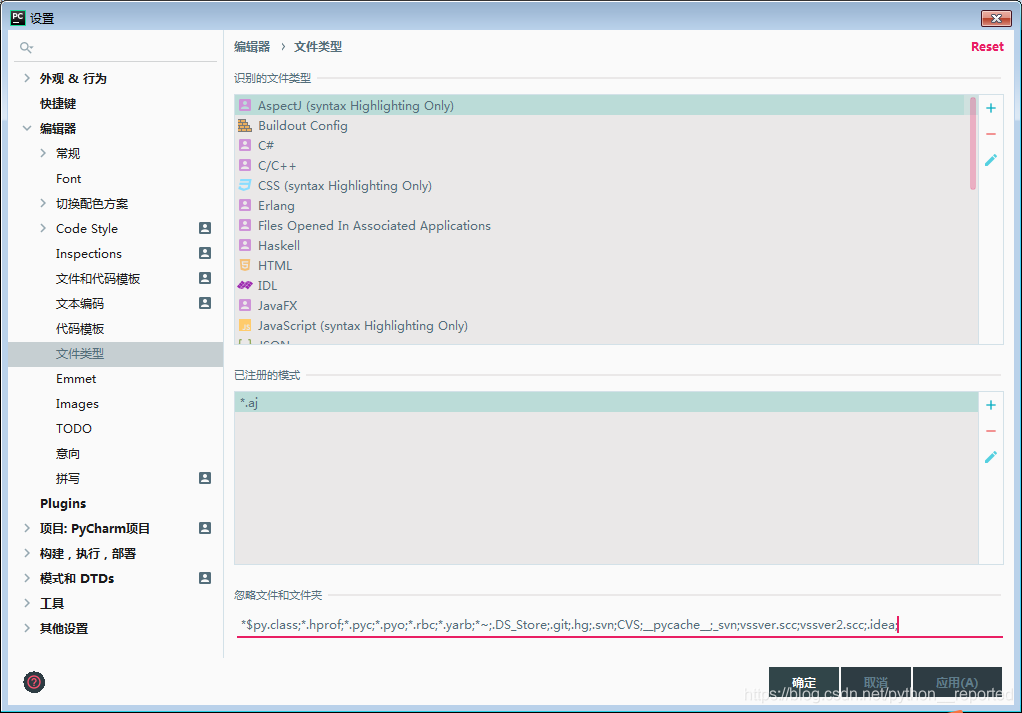Open the 意向 settings page
The width and height of the screenshot is (1022, 713).
[68, 454]
